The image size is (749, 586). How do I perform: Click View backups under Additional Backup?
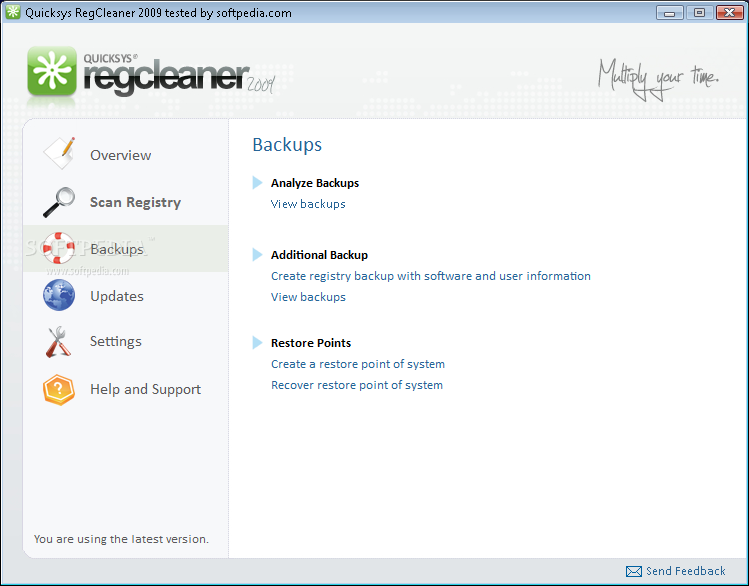click(x=308, y=297)
